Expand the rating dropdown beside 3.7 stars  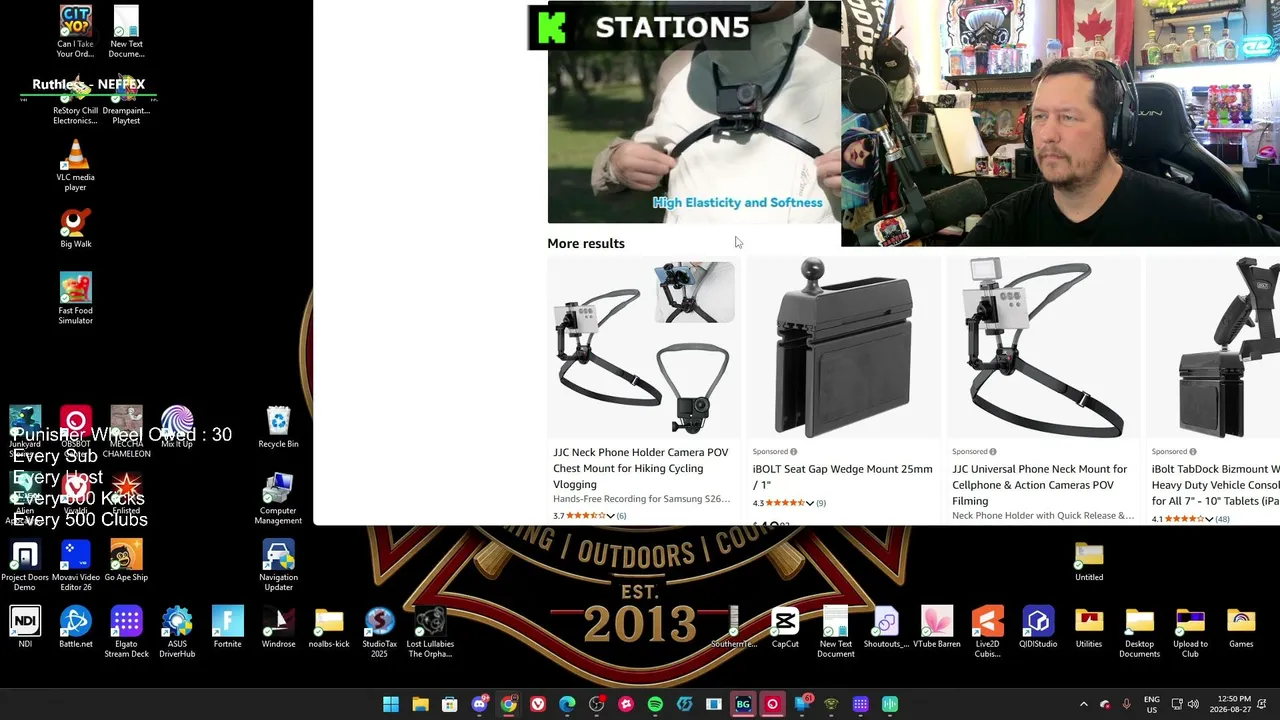[610, 516]
